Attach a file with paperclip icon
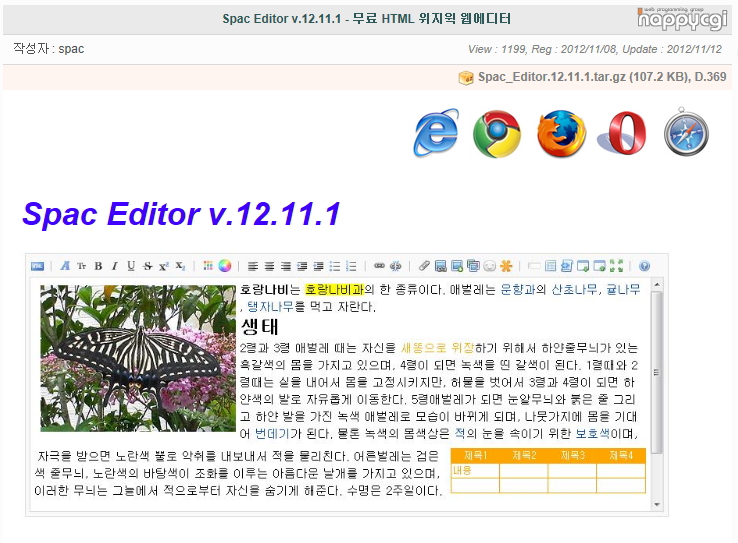The height and width of the screenshot is (543, 738). 424,266
